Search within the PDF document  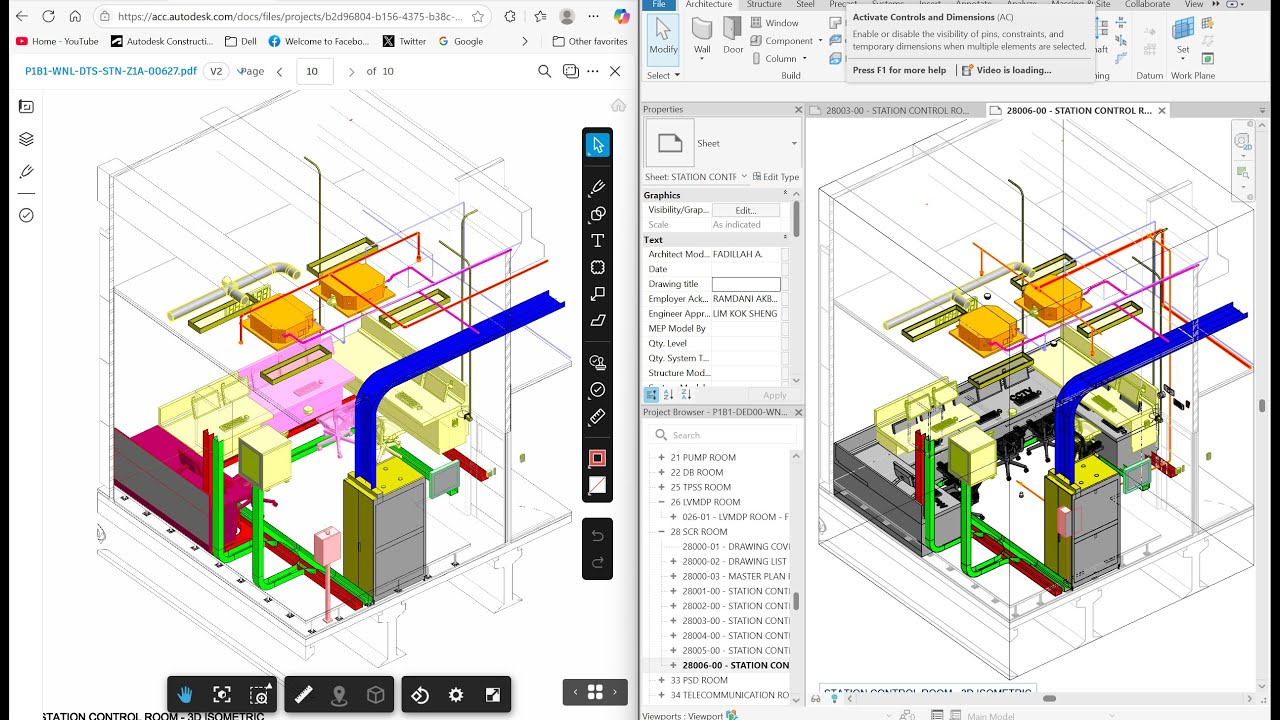[544, 71]
